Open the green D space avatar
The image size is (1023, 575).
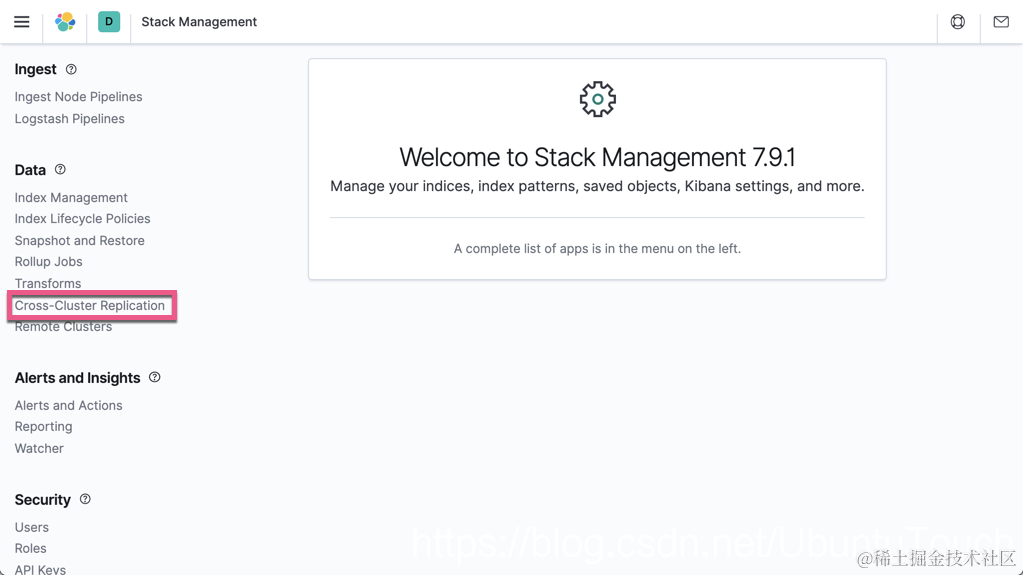(109, 22)
